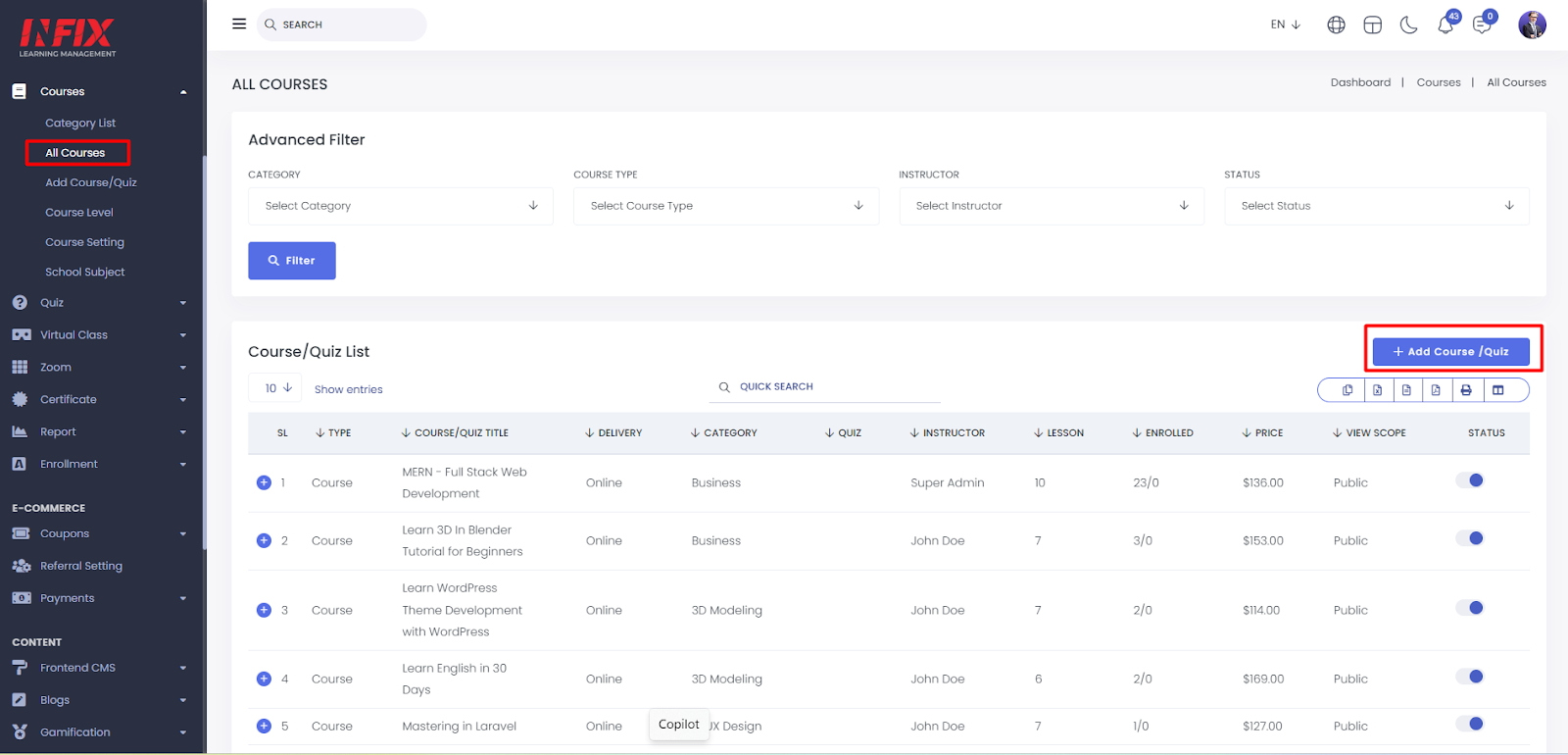Open the Select Status dropdown
This screenshot has height=755, width=1568.
click(1377, 206)
